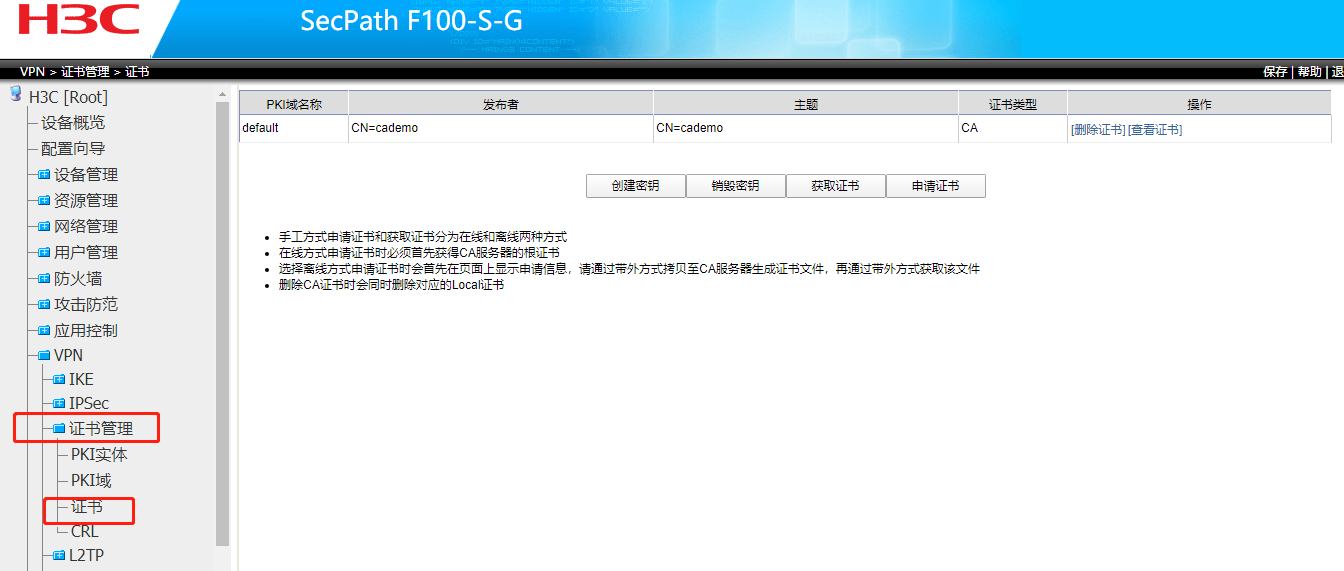1344x571 pixels.
Task: Collapse the VPN folder icon
Action: (x=44, y=355)
